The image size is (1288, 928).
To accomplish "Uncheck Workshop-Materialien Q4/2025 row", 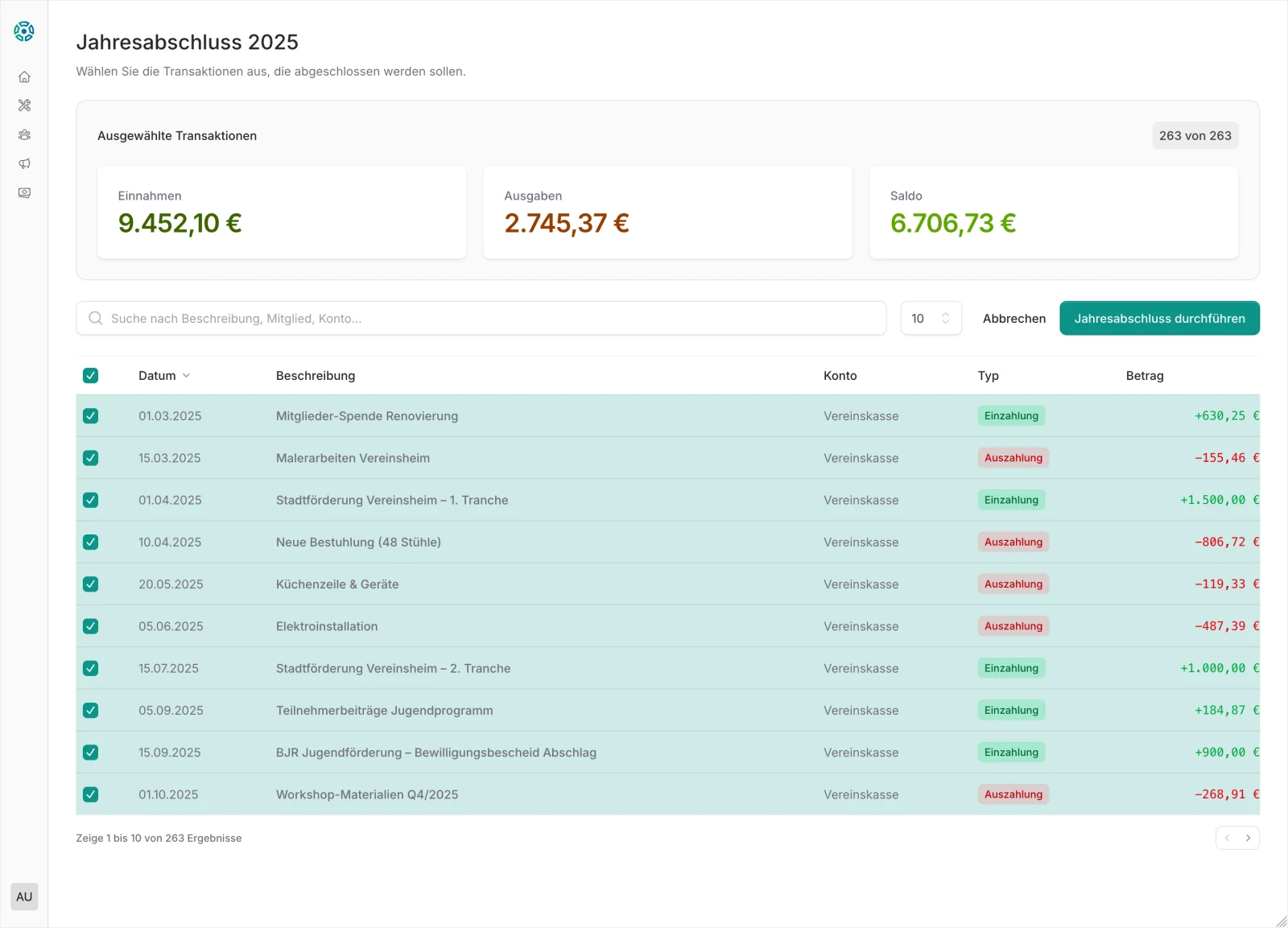I will 91,794.
